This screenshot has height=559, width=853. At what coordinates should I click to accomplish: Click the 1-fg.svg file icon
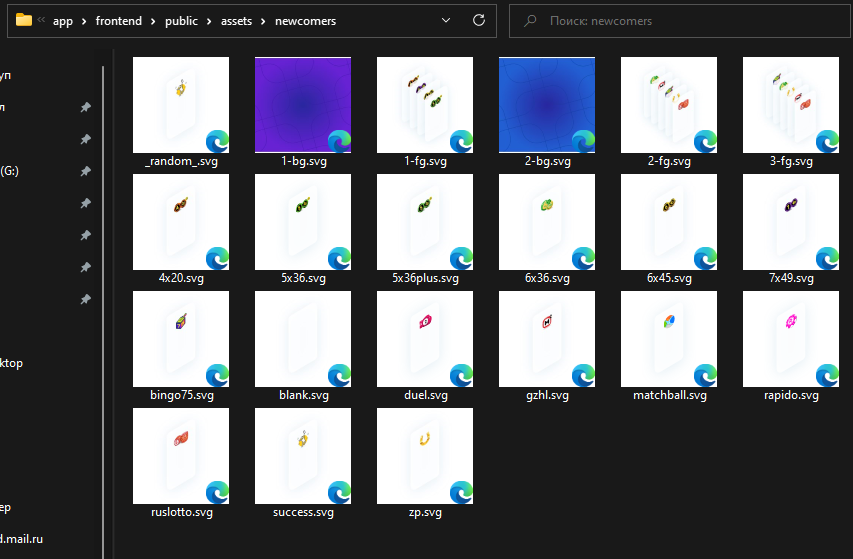click(425, 105)
